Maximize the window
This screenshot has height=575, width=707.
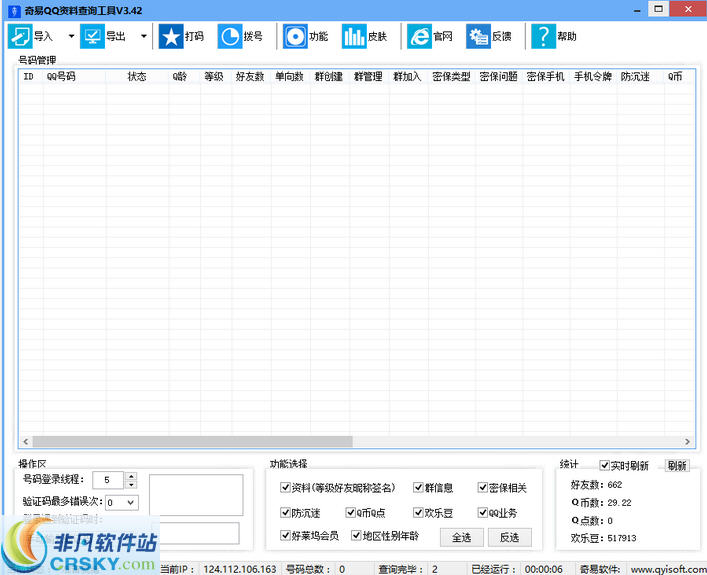658,9
